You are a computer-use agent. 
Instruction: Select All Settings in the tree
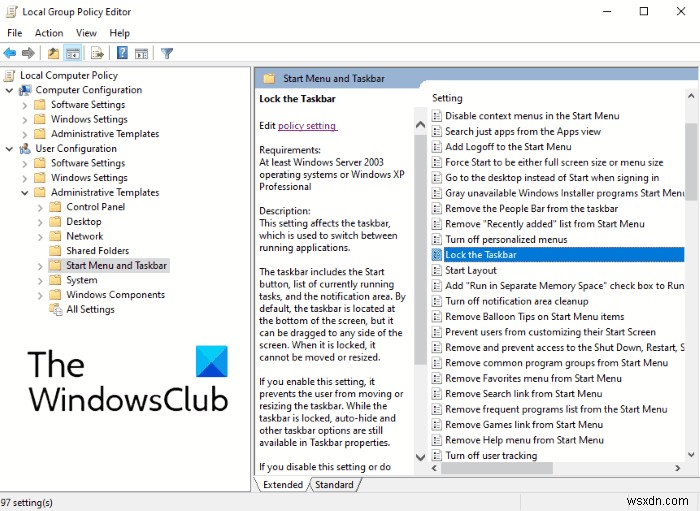coord(91,309)
